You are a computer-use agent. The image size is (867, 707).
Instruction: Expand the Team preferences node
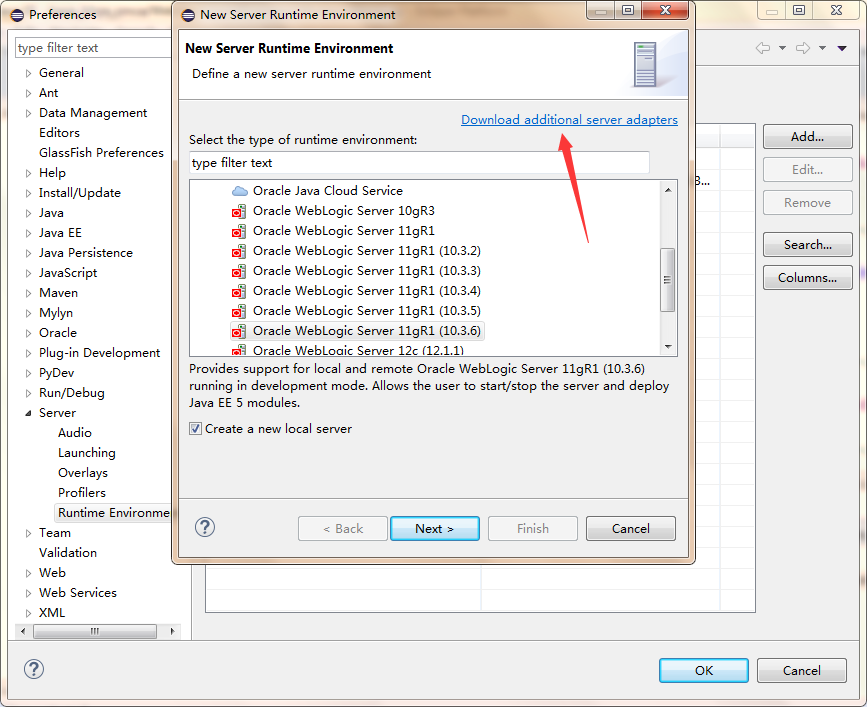click(x=29, y=533)
